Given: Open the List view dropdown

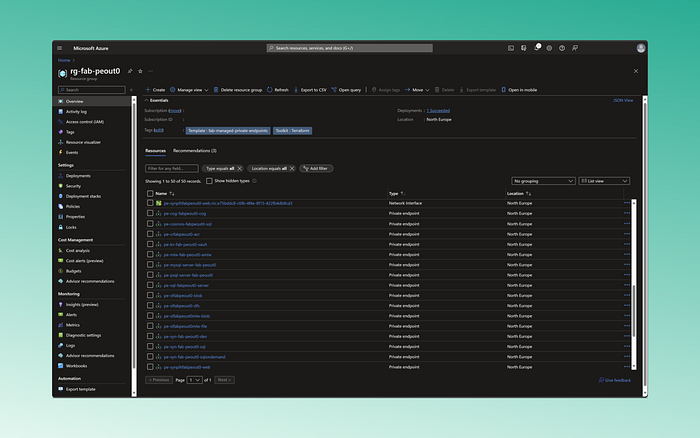Looking at the screenshot, I should 604,181.
